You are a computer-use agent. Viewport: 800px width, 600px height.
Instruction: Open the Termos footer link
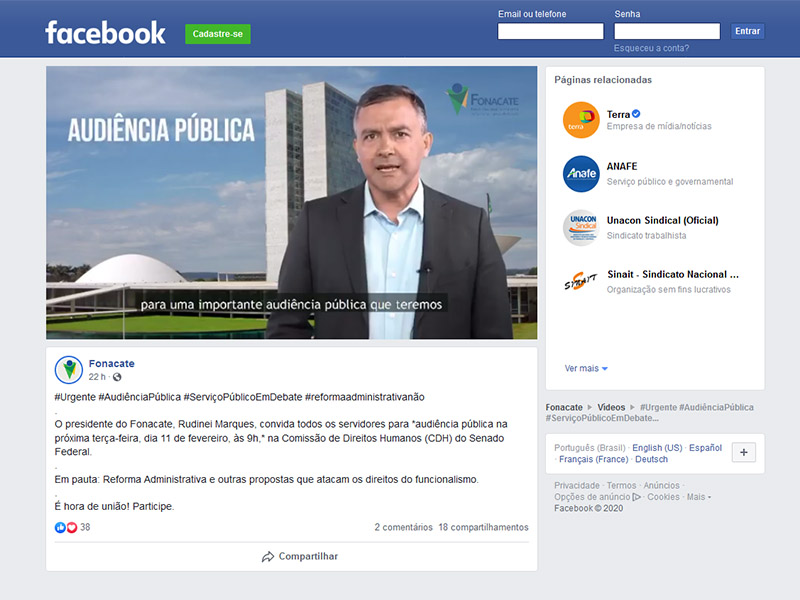[x=621, y=485]
